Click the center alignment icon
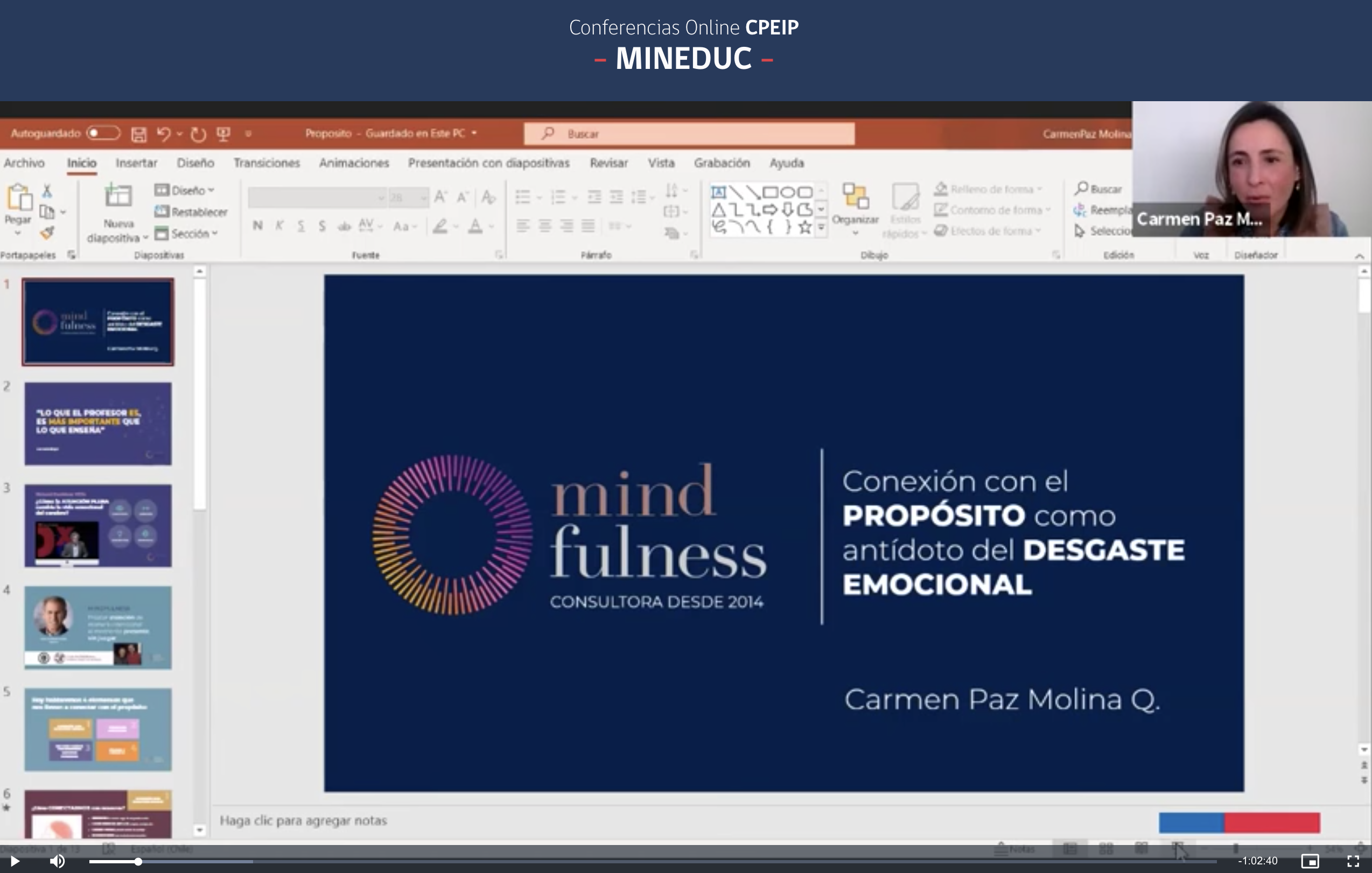This screenshot has width=1372, height=873. click(x=545, y=226)
